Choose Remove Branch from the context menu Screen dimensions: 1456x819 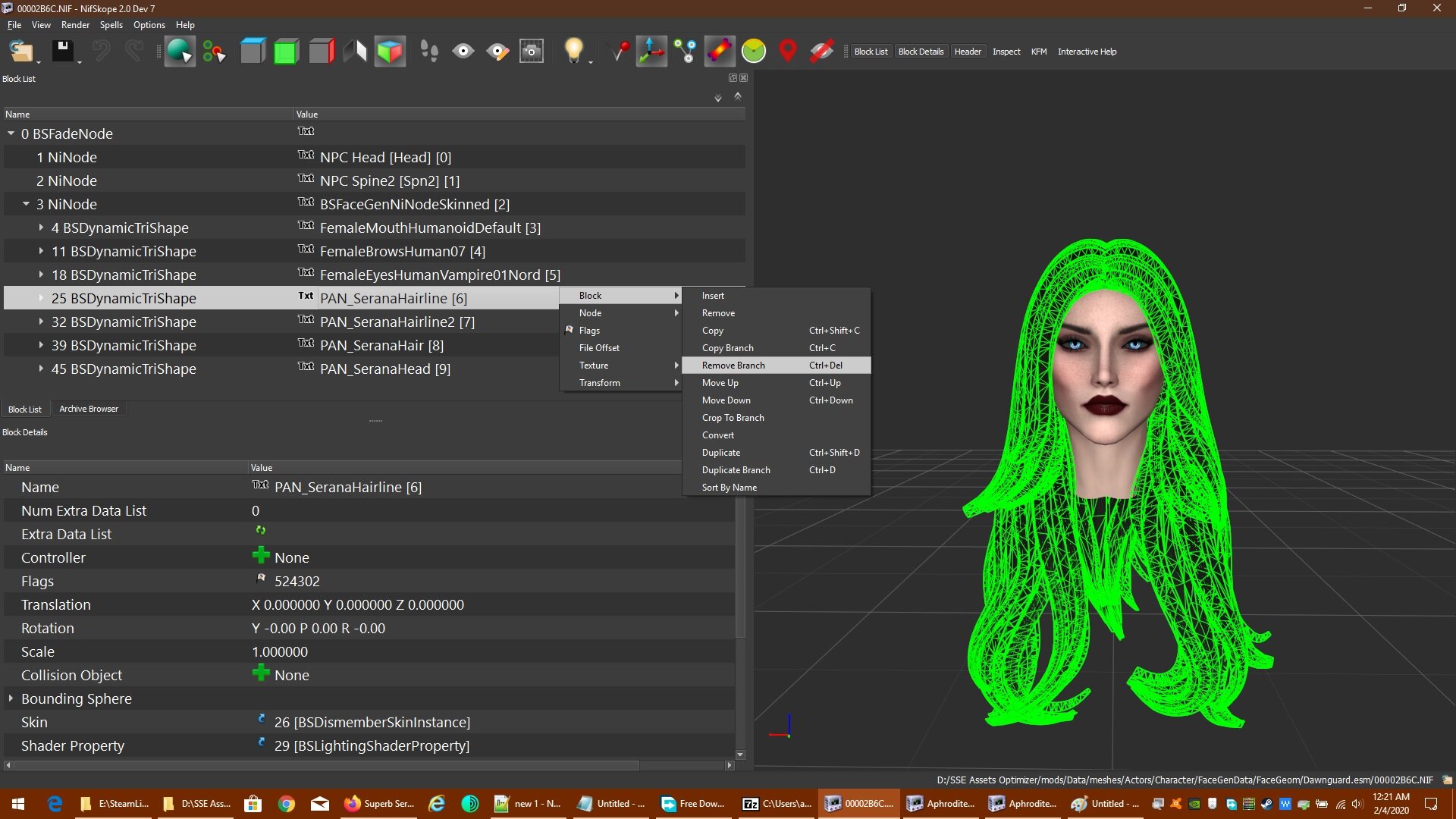point(776,366)
